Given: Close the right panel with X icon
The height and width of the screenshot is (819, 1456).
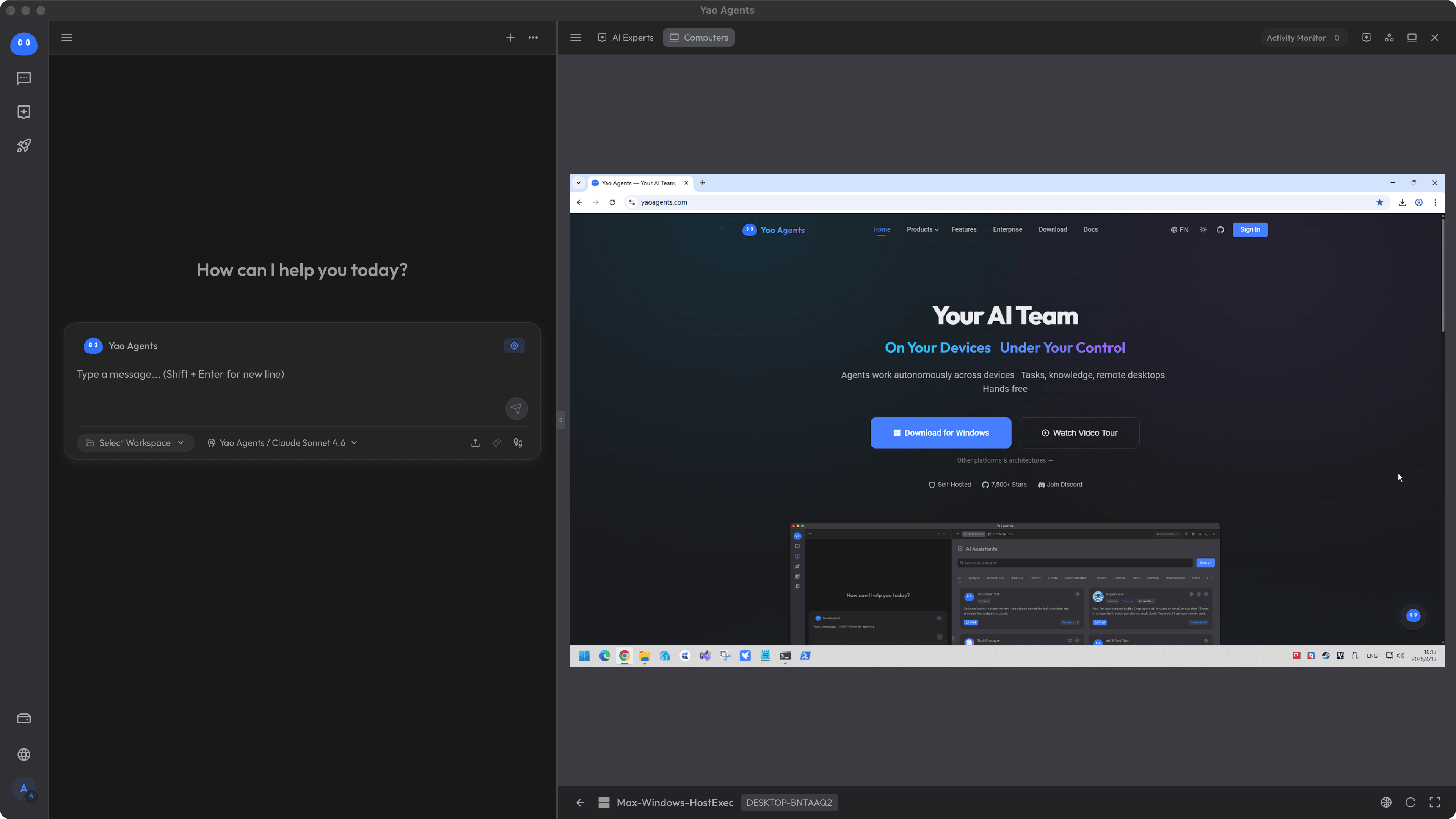Looking at the screenshot, I should click(1434, 37).
